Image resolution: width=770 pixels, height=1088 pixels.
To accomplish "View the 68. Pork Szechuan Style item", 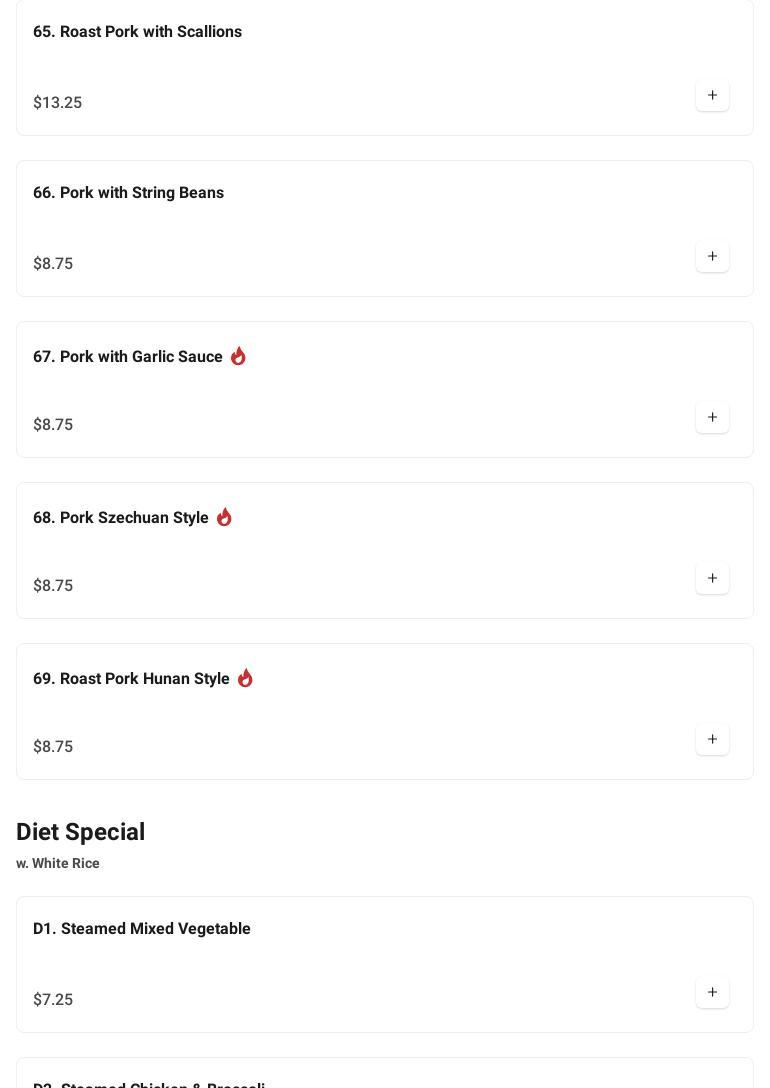I will click(120, 518).
